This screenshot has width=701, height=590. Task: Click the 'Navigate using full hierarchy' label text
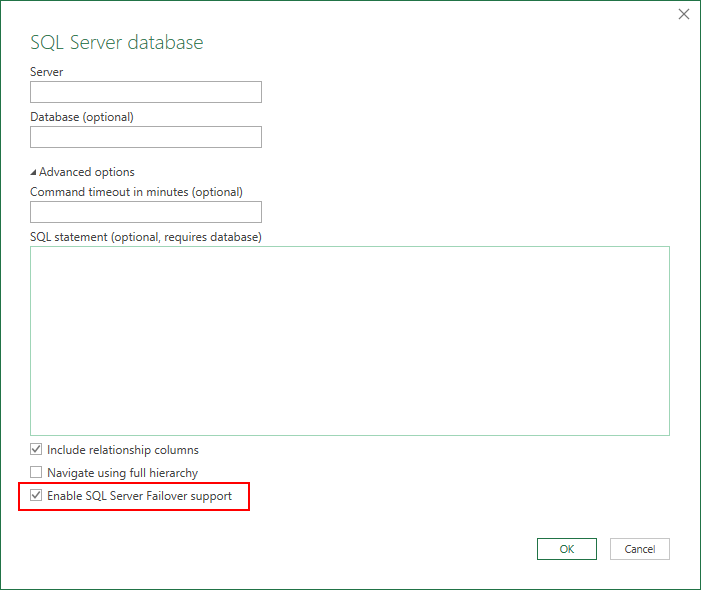pyautogui.click(x=122, y=473)
